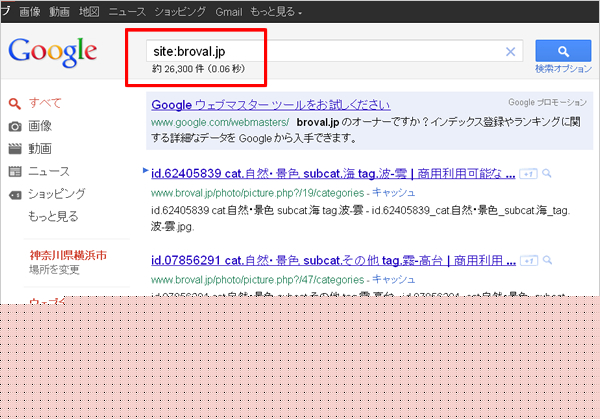Click the picture.php?/19/categories green URL
The width and height of the screenshot is (600, 419).
(258, 193)
